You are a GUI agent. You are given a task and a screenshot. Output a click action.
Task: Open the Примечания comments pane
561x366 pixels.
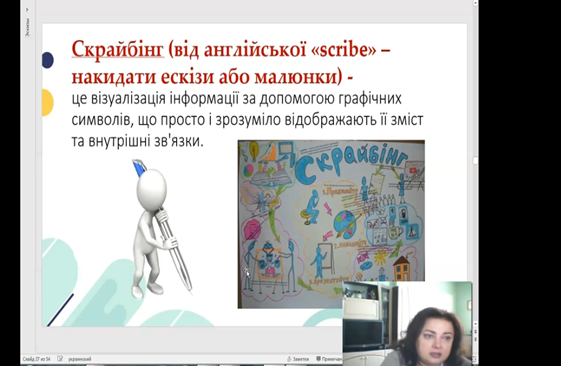tap(329, 359)
